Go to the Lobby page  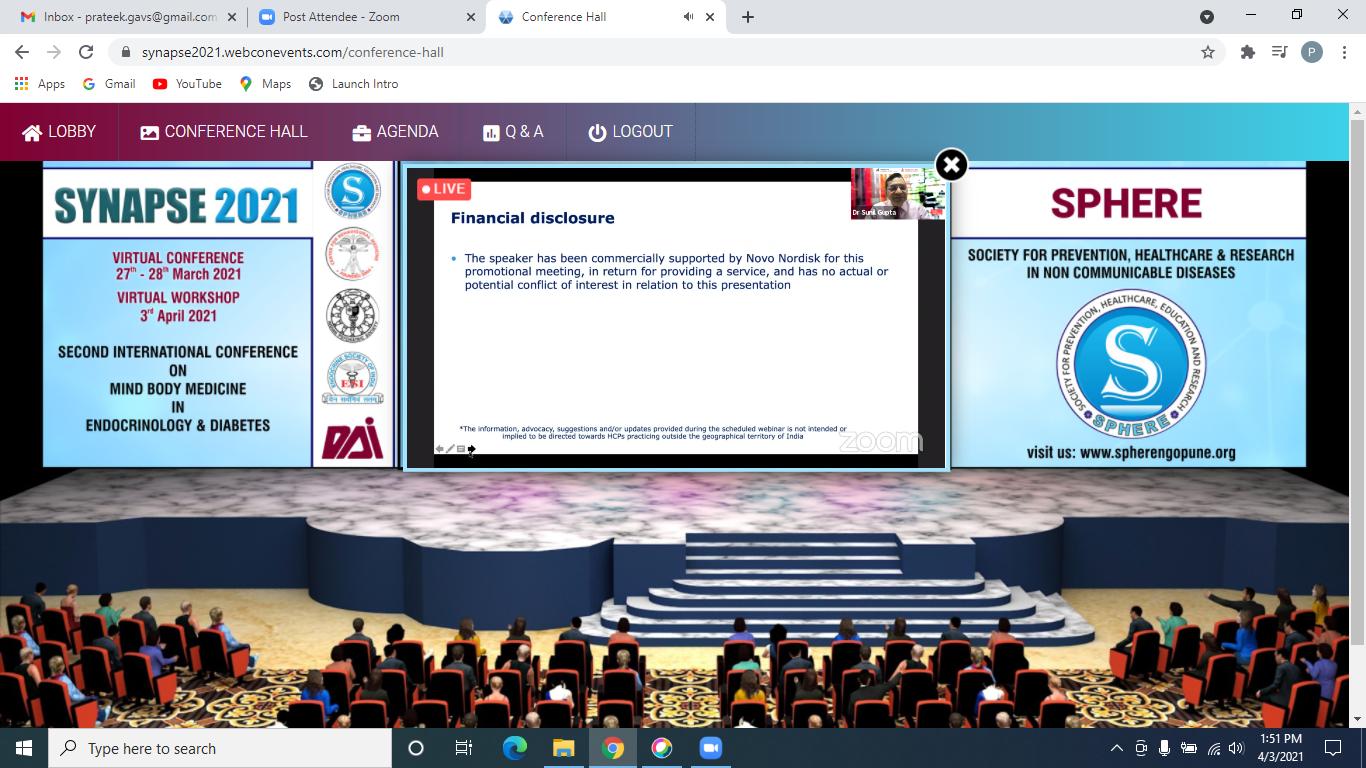point(59,132)
